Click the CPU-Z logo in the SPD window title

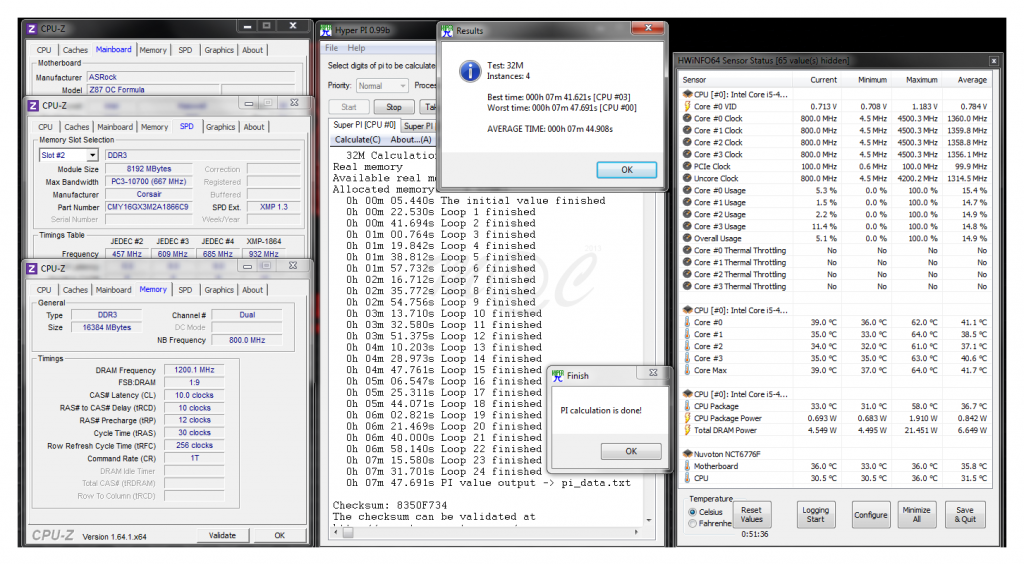tap(32, 105)
